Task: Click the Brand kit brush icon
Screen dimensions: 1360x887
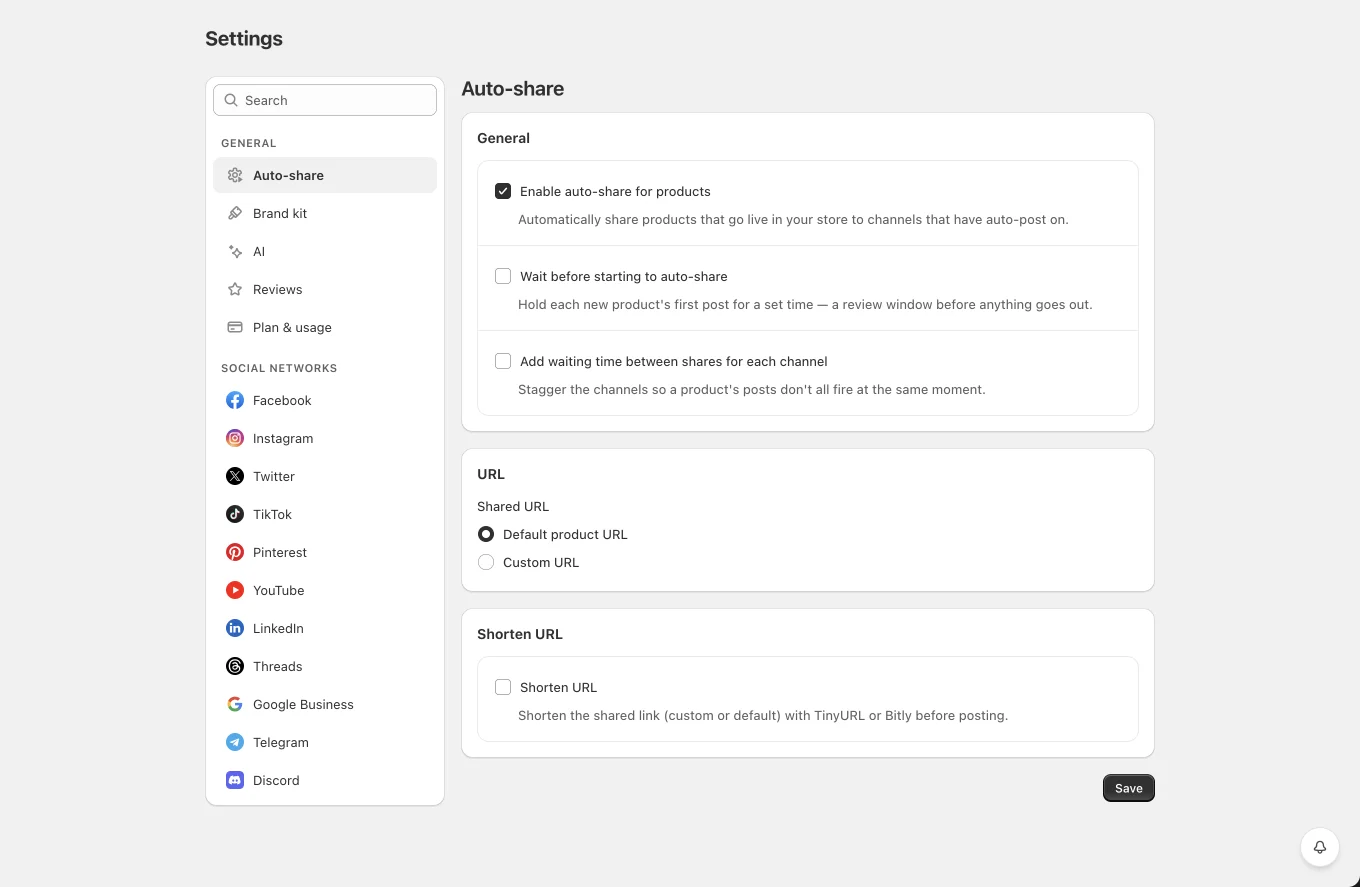Action: pos(235,213)
